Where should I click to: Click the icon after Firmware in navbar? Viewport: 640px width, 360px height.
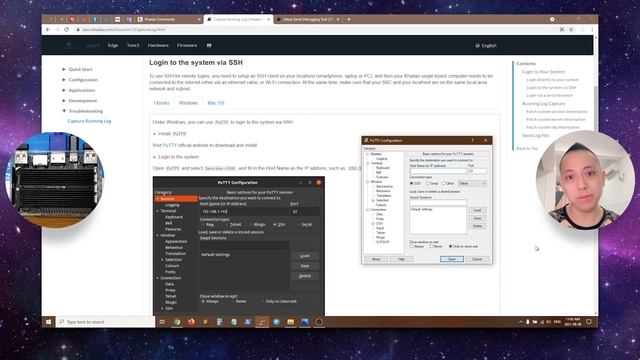pyautogui.click(x=209, y=45)
